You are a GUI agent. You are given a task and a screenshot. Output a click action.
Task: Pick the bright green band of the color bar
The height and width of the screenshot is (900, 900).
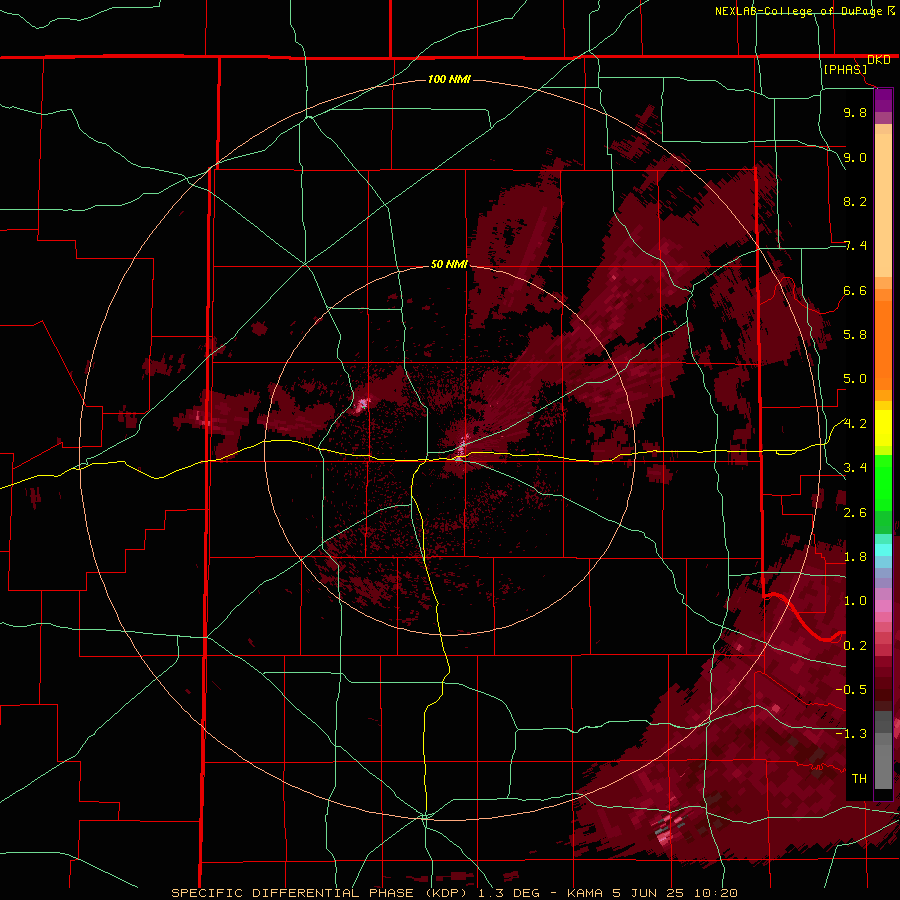click(x=883, y=482)
